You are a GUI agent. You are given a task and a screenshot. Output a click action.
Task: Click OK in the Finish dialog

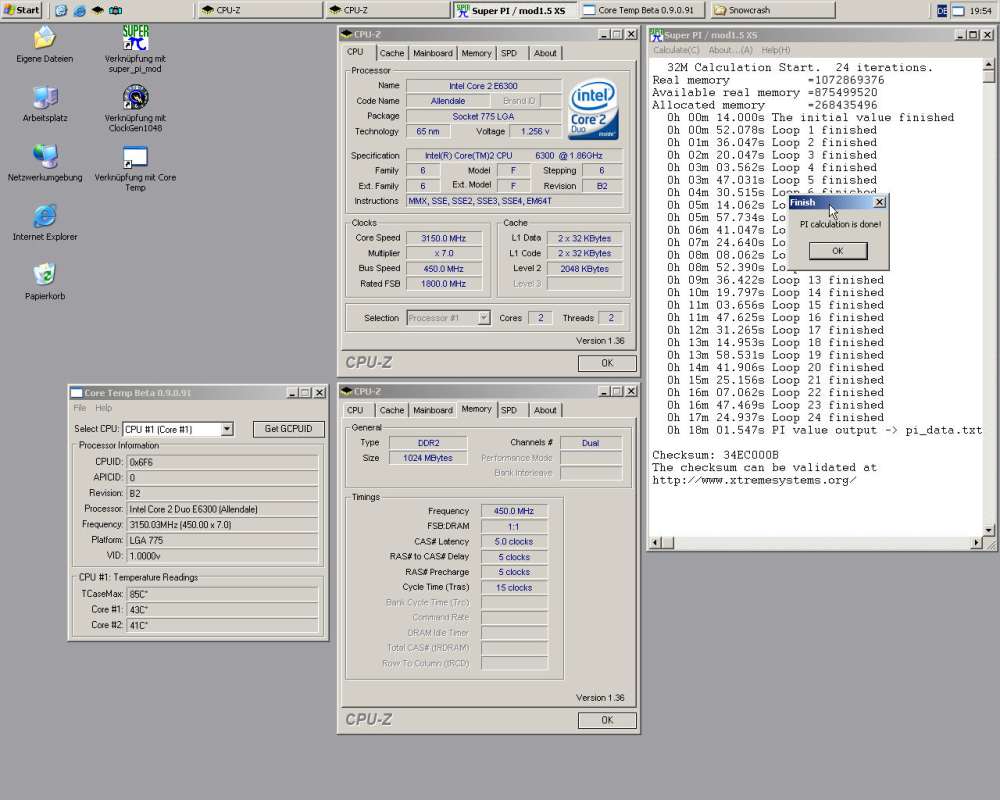(838, 251)
